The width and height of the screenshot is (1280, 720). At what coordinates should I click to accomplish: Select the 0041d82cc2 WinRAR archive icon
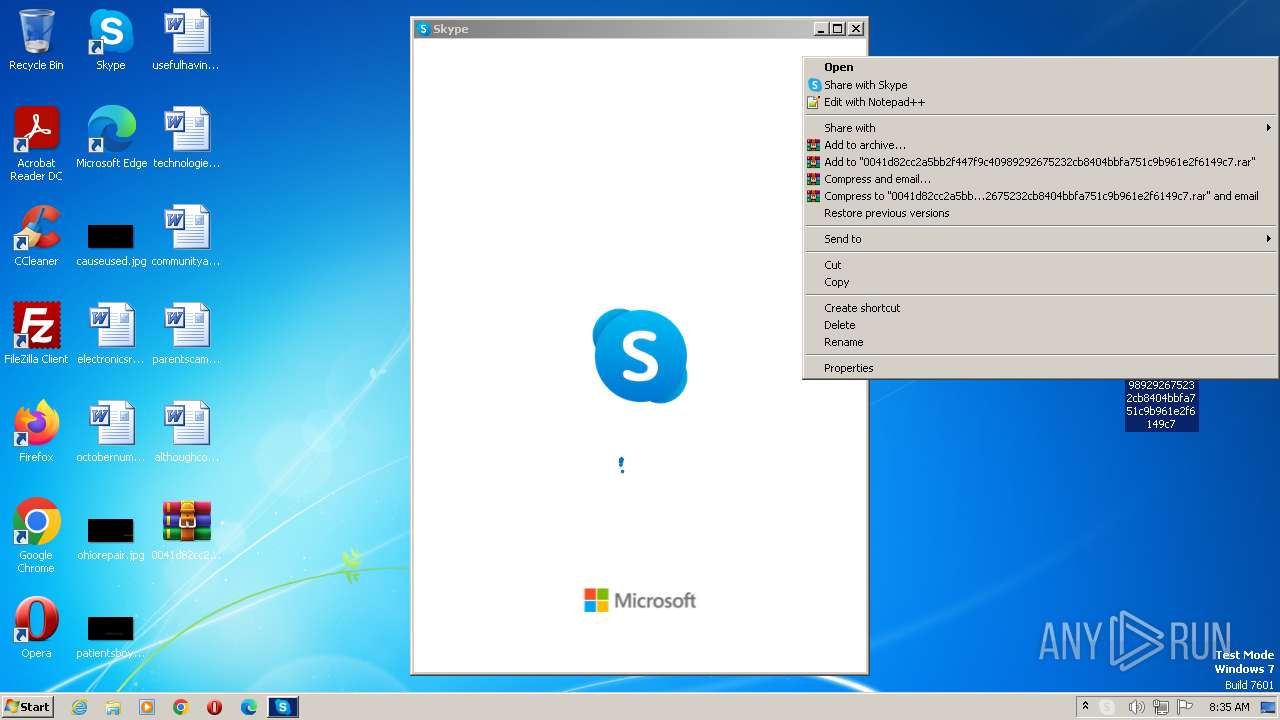[x=186, y=530]
